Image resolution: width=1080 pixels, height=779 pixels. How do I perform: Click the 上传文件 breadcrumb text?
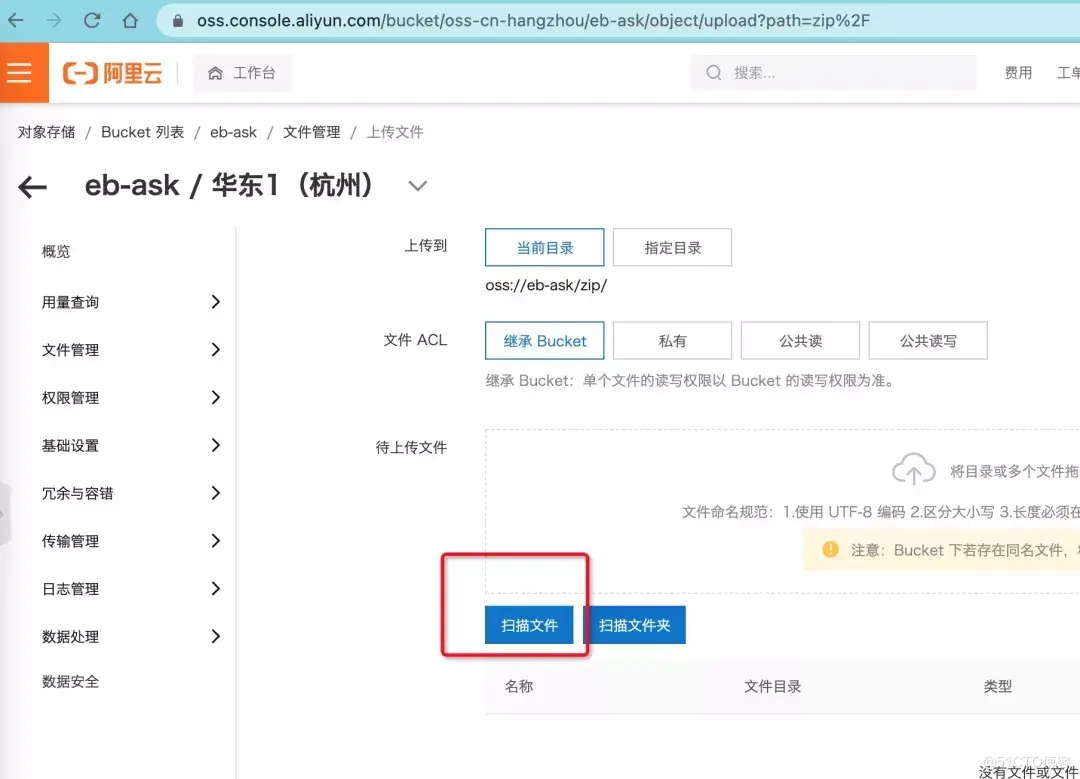[x=395, y=132]
